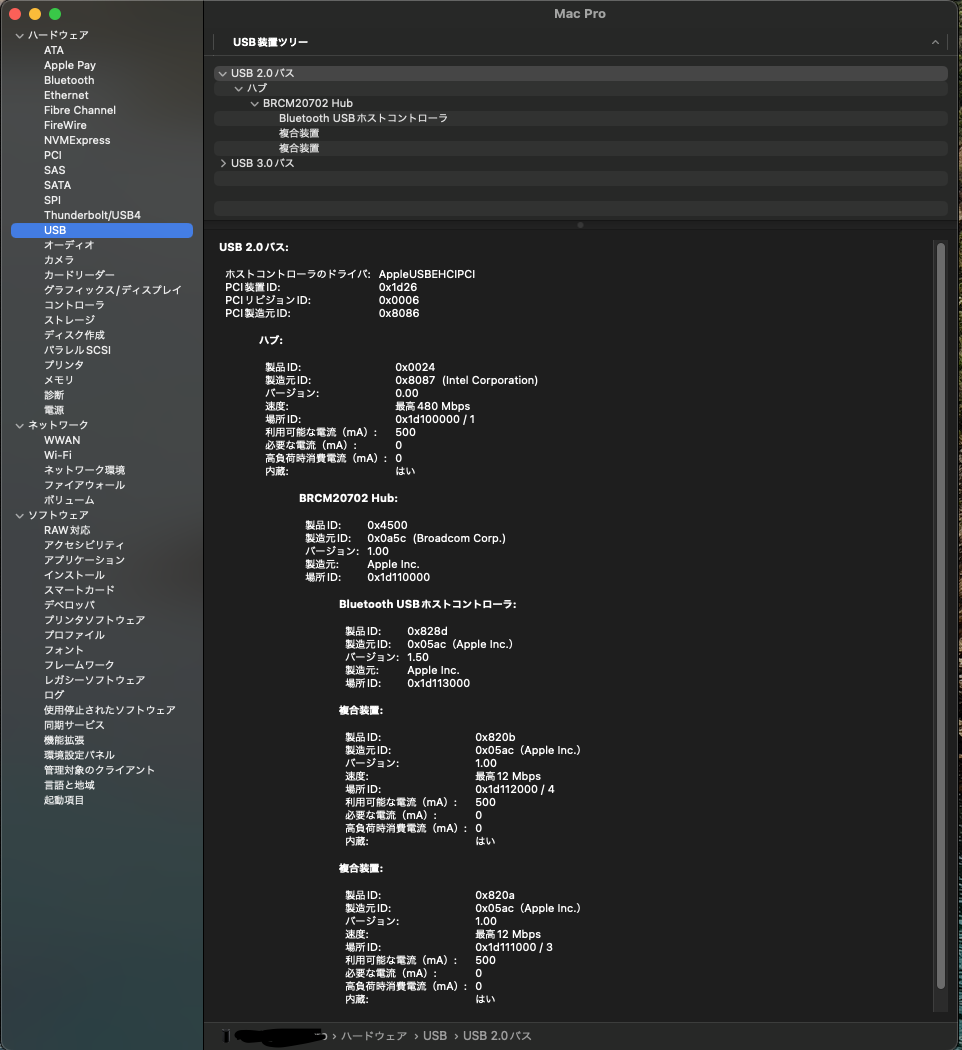
Task: Collapse the ハードウェア section in sidebar
Action: (19, 36)
